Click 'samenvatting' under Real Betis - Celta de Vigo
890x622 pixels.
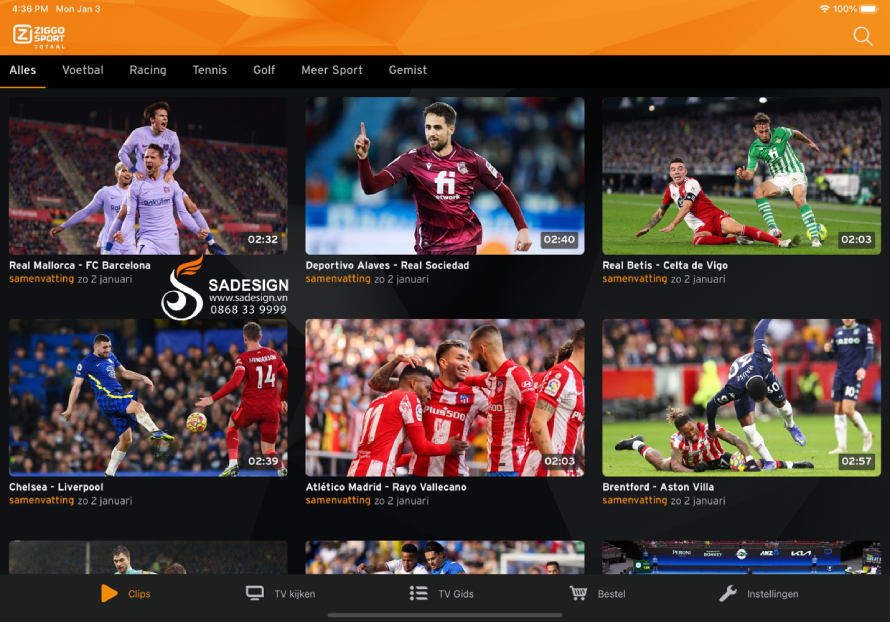tap(635, 279)
